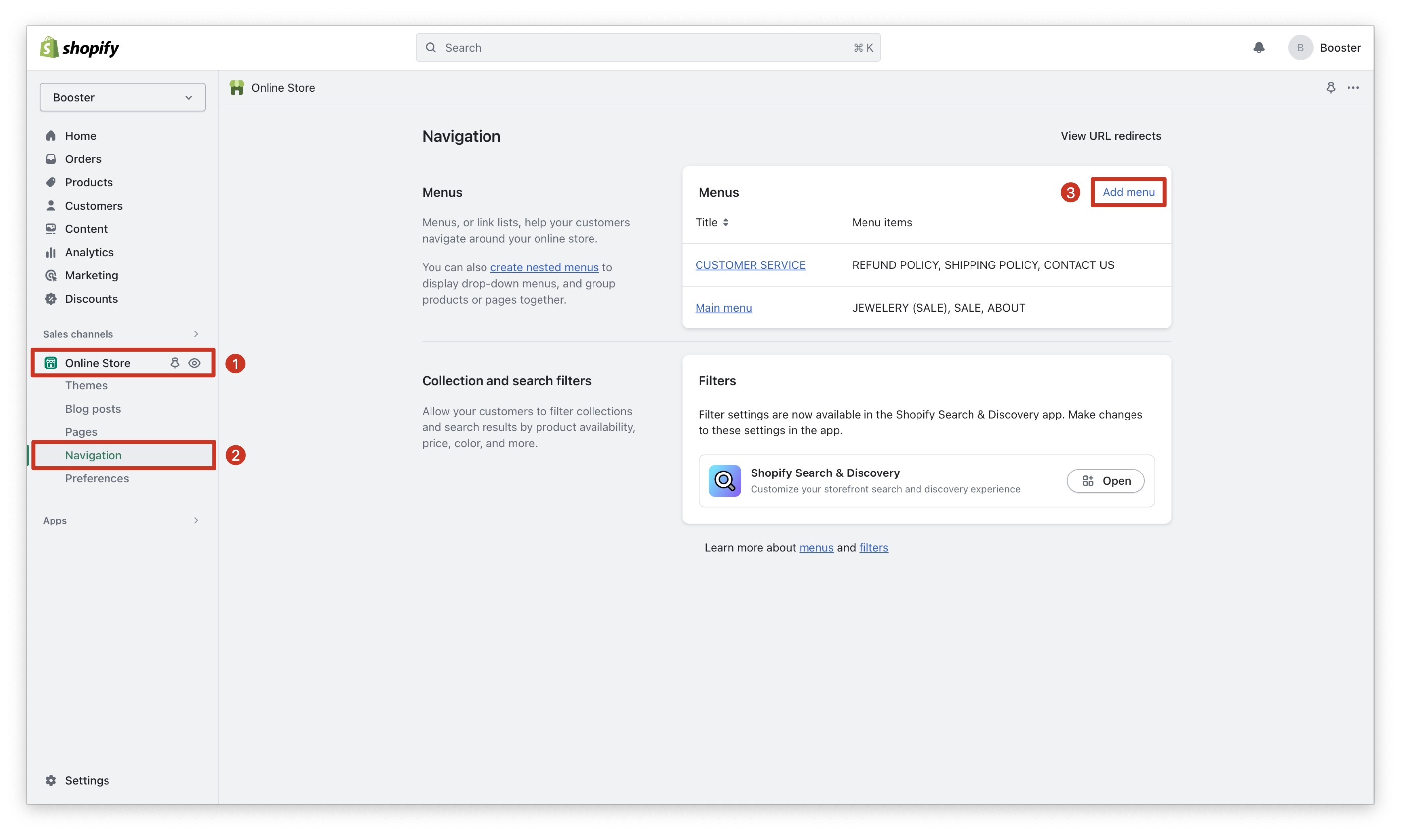This screenshot has height=840, width=1402.
Task: Click the Shopify logo
Action: 79,48
